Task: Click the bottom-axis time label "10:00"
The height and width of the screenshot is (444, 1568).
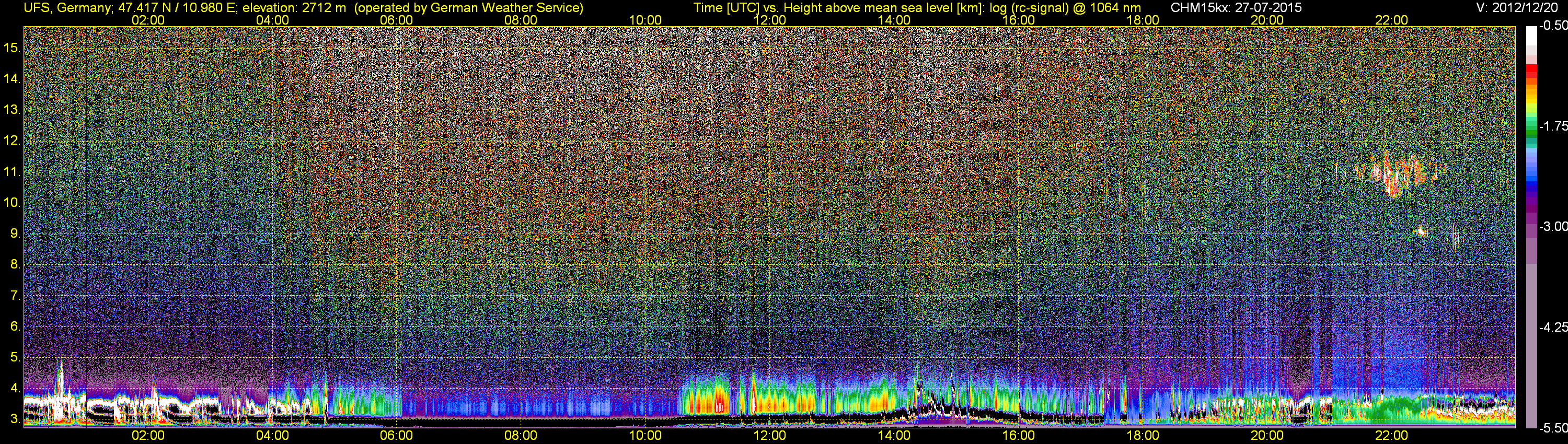Action: pyautogui.click(x=645, y=436)
